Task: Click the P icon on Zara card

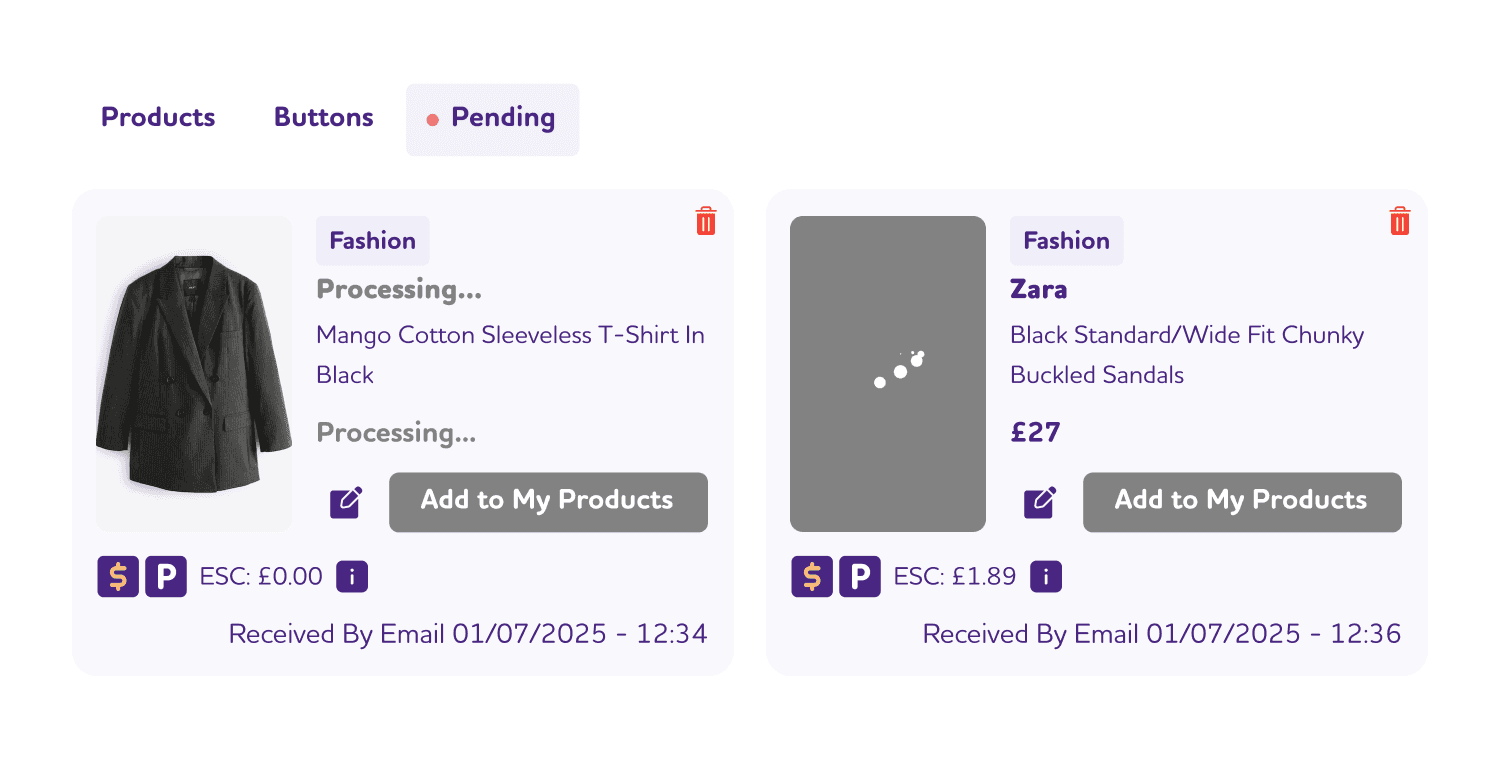Action: pos(860,577)
